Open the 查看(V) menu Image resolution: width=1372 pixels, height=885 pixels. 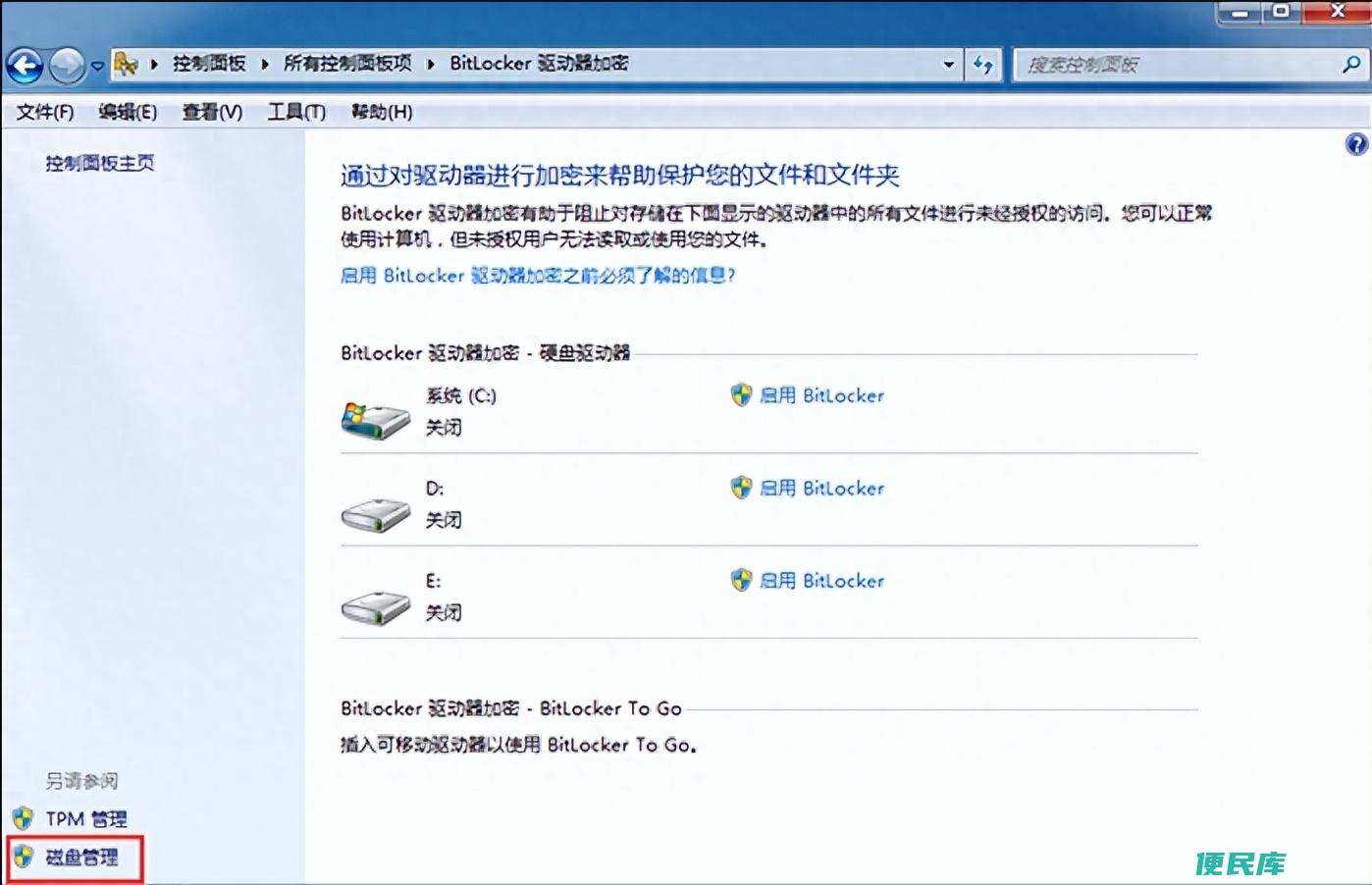pos(212,112)
